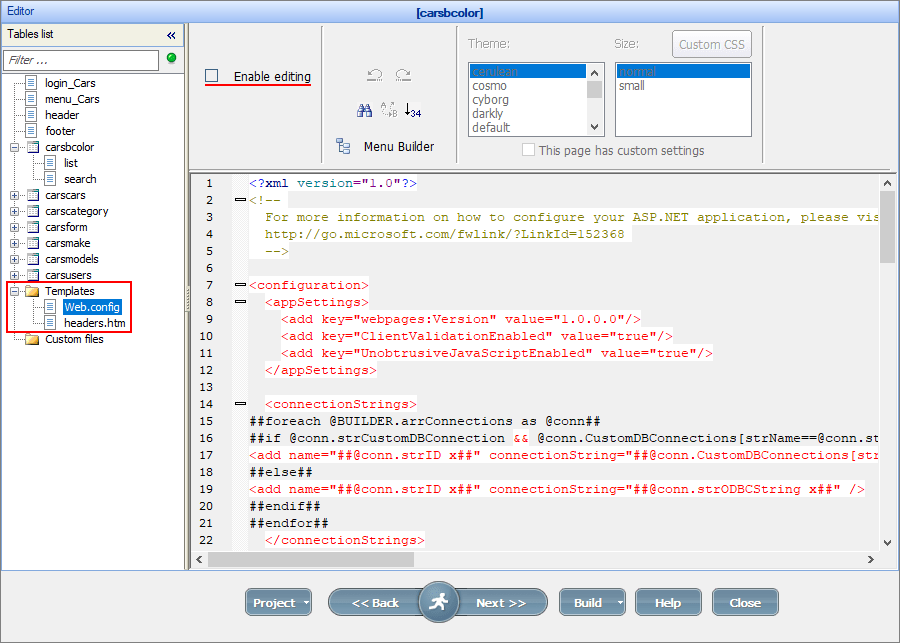Open the Project dropdown menu
900x643 pixels.
click(x=278, y=602)
